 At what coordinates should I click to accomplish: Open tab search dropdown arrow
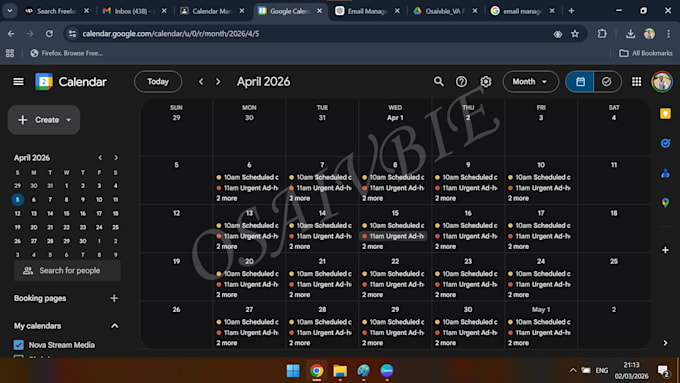[10, 11]
